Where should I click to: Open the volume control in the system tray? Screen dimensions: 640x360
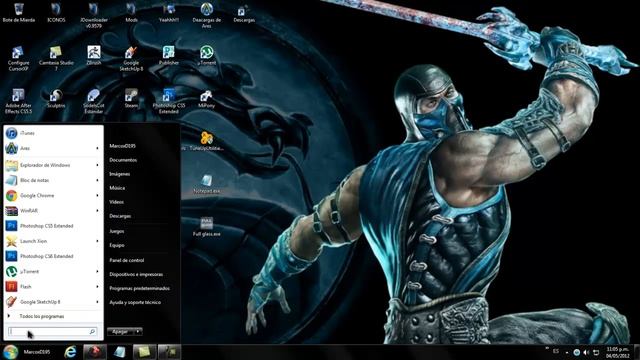click(586, 352)
